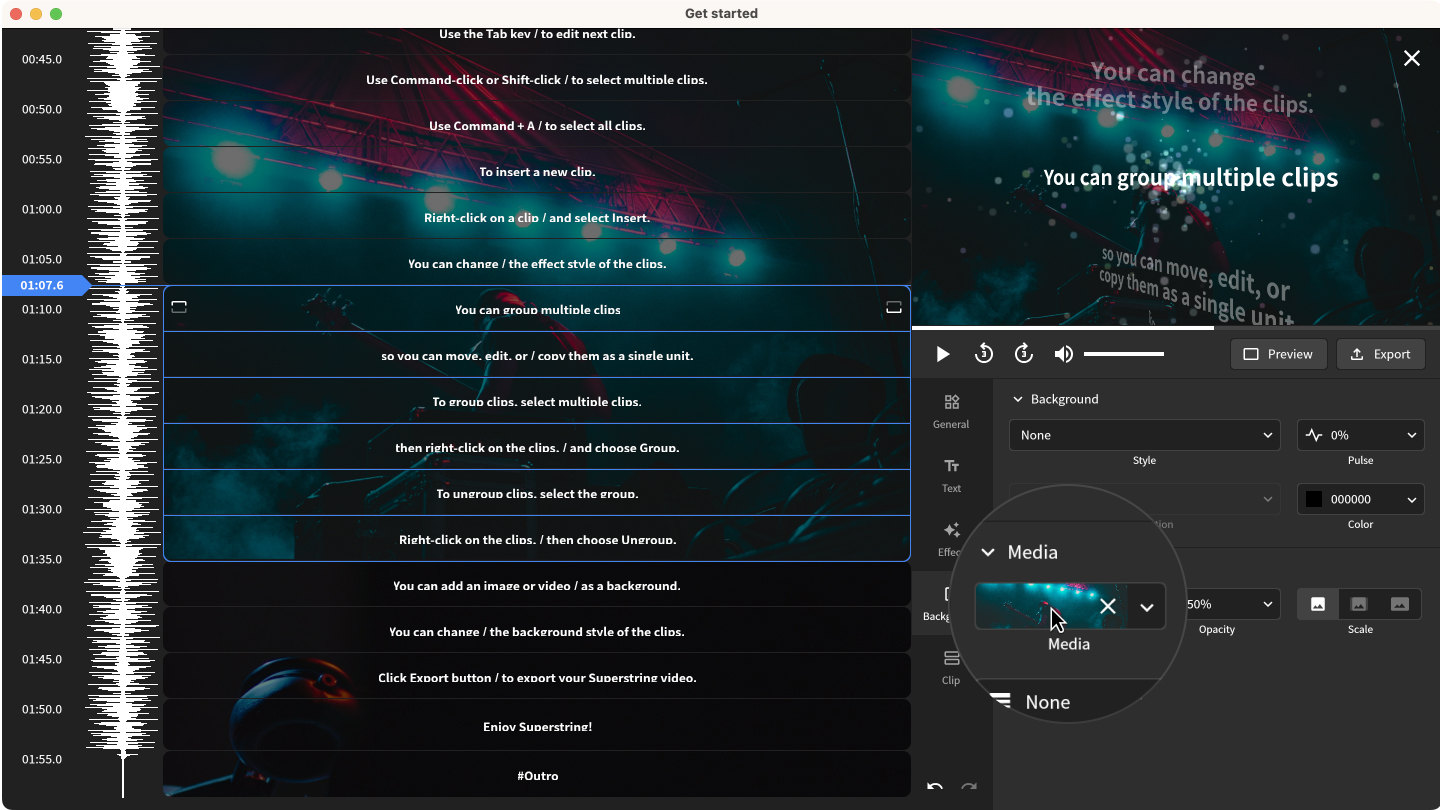Select clip 'You can change / the effect style'
Screen dimensions: 1440x810
(537, 261)
